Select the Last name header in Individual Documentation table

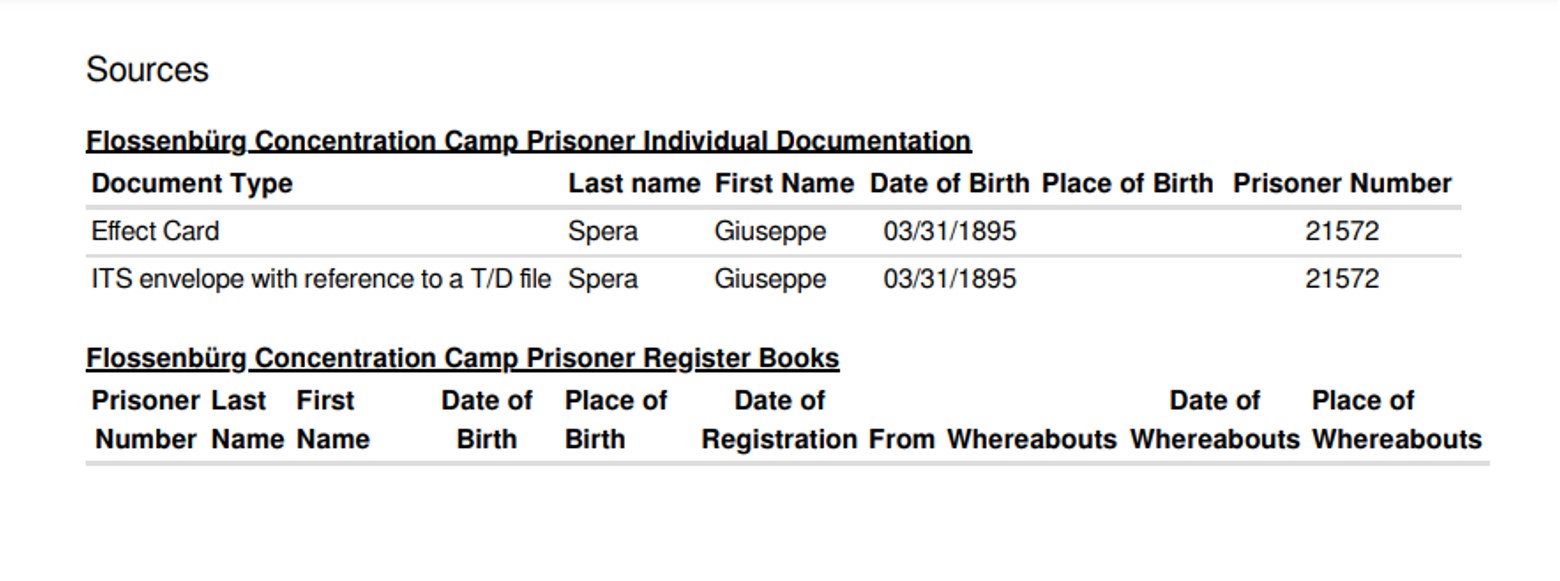point(634,184)
